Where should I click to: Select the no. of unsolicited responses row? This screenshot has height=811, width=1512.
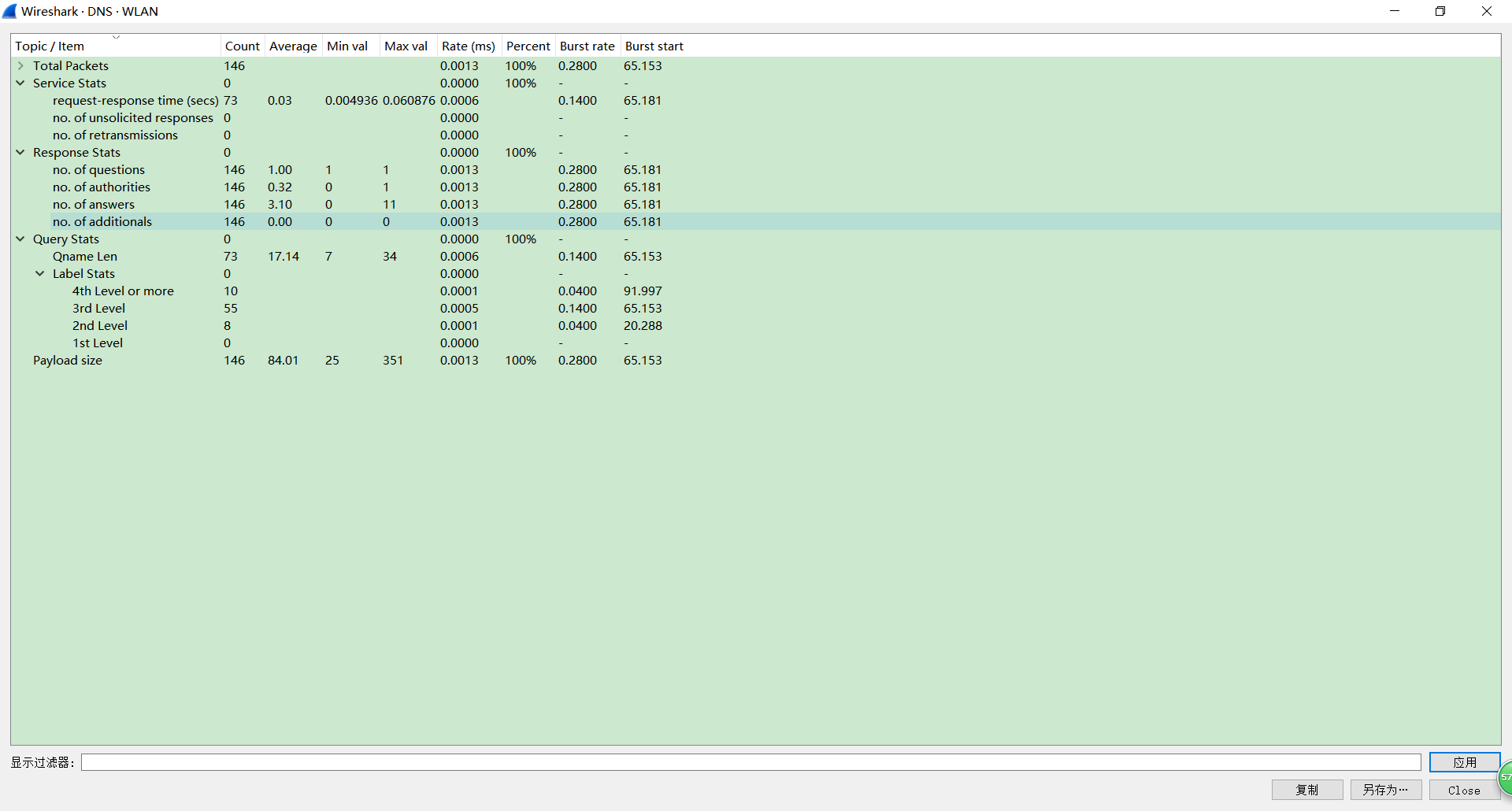click(756, 118)
